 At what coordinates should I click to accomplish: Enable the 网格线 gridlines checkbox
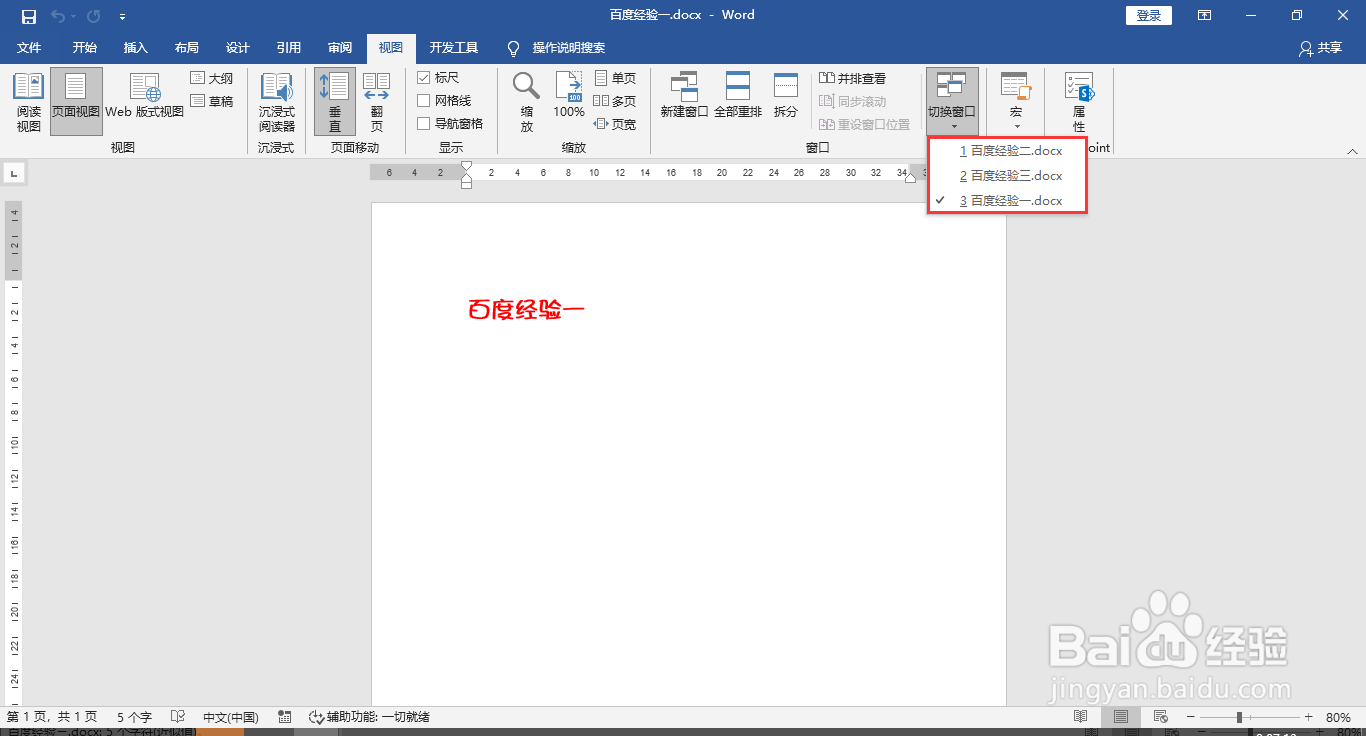click(424, 100)
